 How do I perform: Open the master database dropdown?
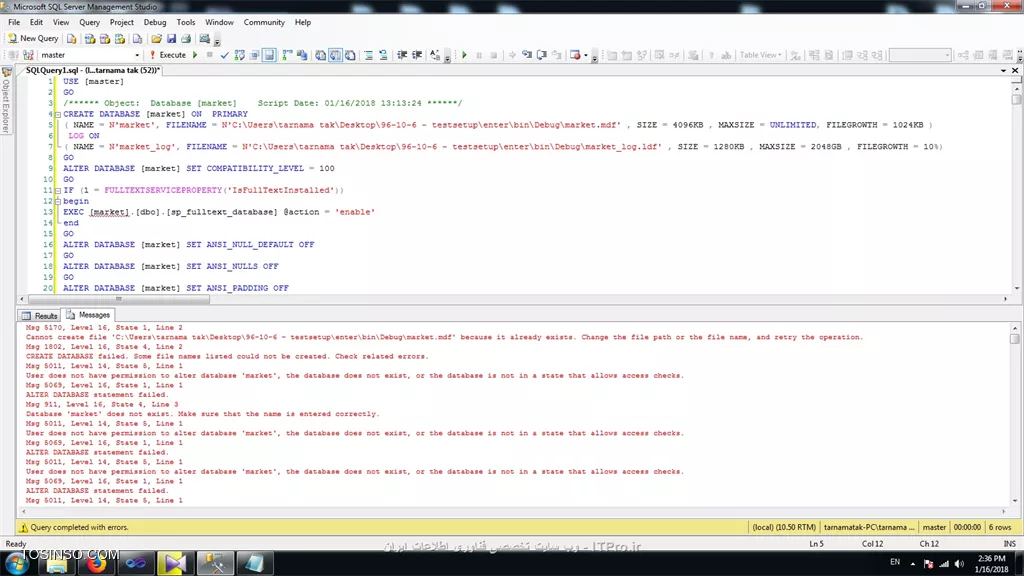[x=136, y=56]
